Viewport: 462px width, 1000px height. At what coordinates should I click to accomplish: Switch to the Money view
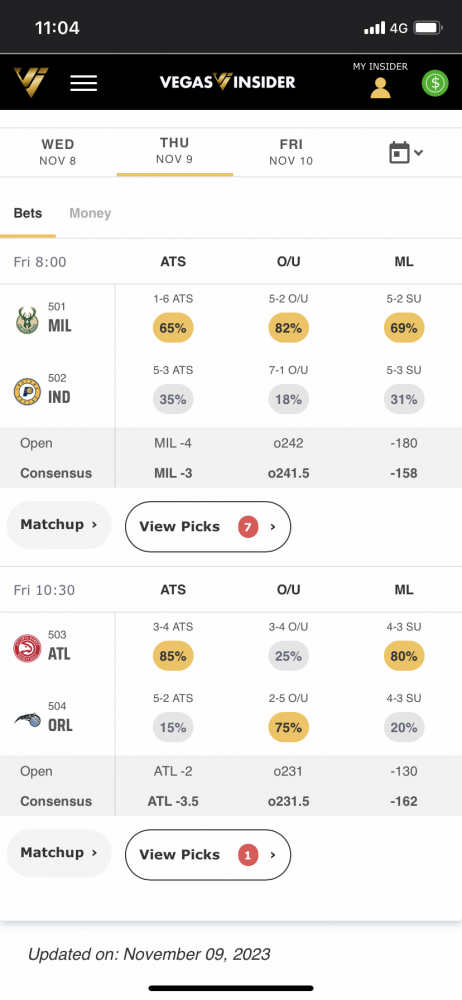[90, 214]
